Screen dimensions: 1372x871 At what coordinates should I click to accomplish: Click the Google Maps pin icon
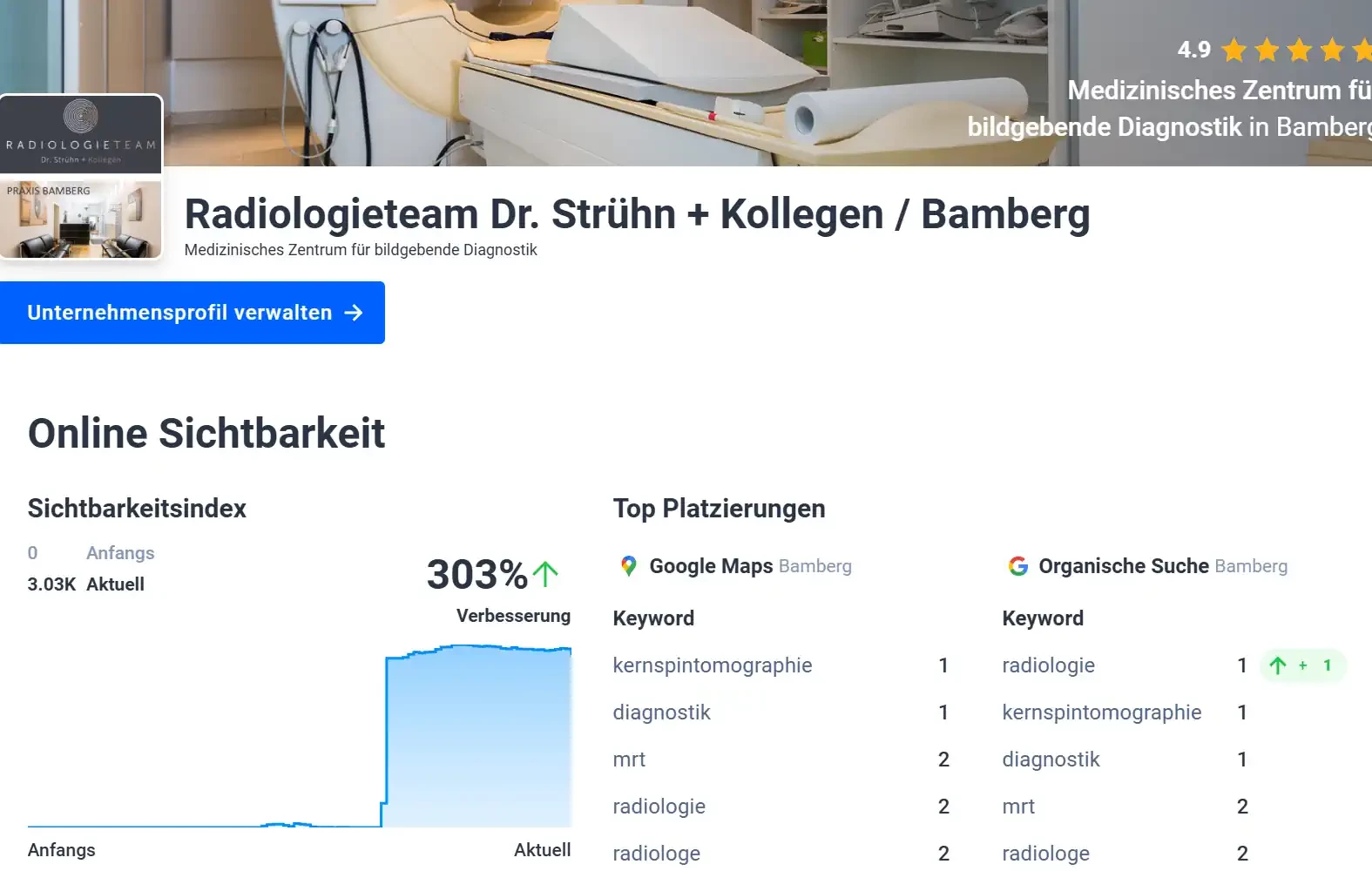(628, 566)
